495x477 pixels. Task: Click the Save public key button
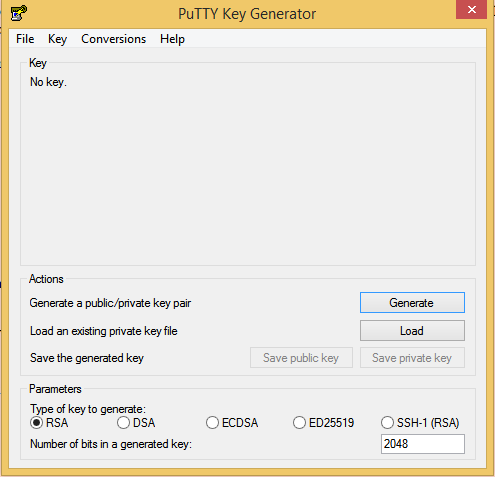click(x=301, y=358)
